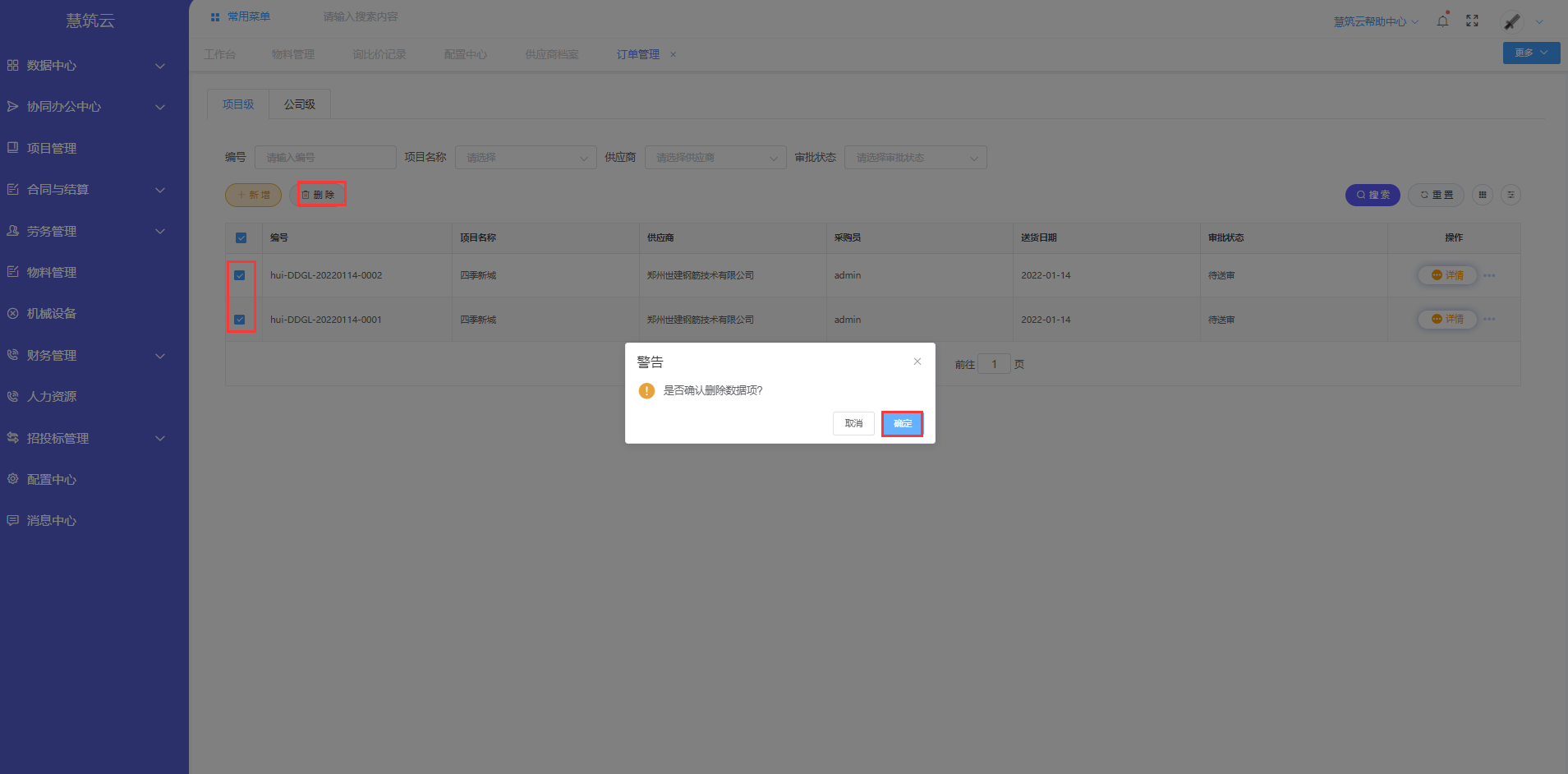Click the top search input 请输入搜索内容
The image size is (1568, 774).
[x=361, y=17]
